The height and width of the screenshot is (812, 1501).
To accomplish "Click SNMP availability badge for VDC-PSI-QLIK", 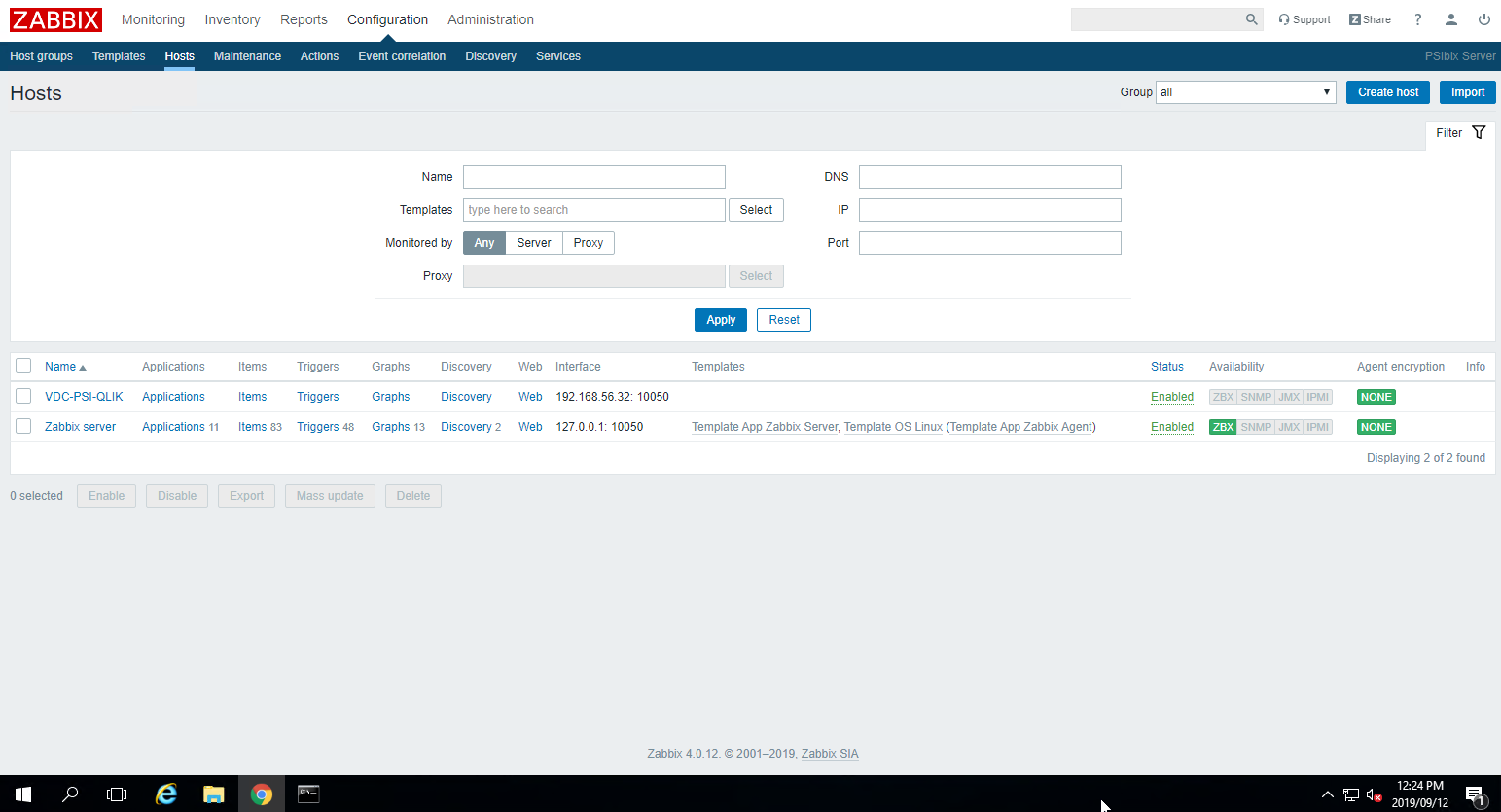I will pos(1256,397).
